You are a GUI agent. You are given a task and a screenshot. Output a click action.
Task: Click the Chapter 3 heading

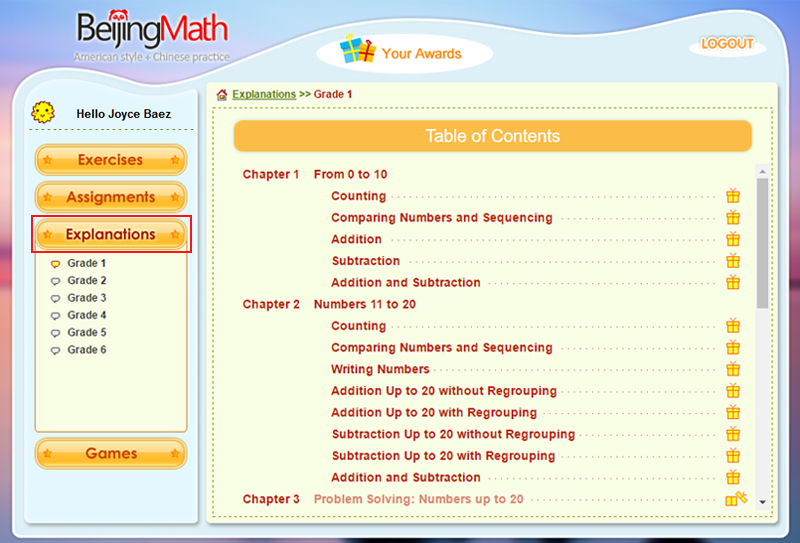click(x=271, y=499)
